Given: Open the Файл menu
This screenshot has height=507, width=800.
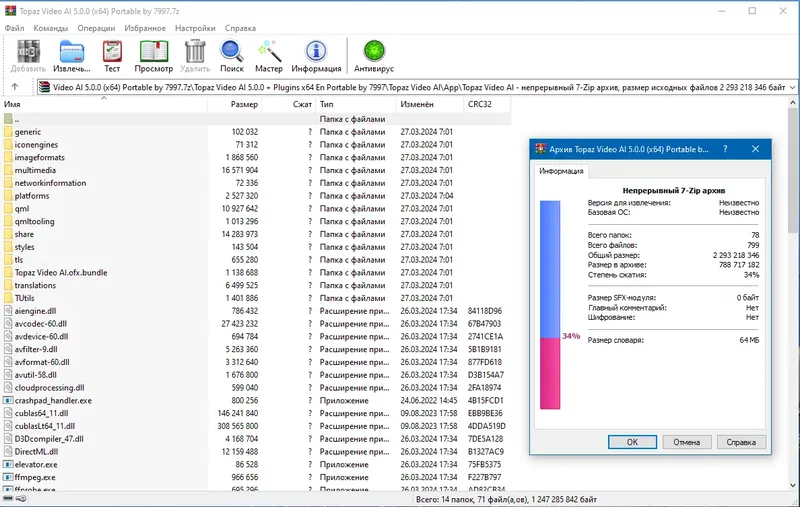Looking at the screenshot, I should tap(14, 28).
